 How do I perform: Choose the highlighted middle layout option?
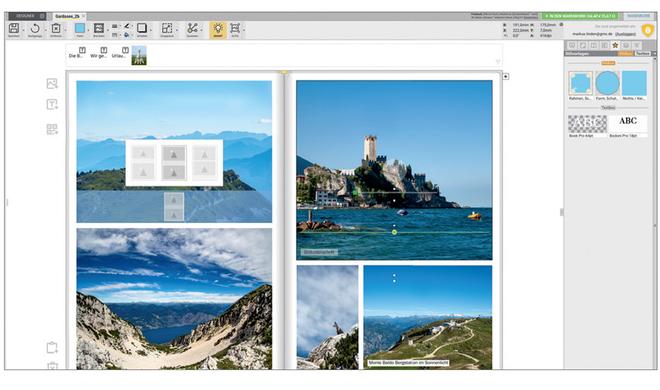pos(174,162)
